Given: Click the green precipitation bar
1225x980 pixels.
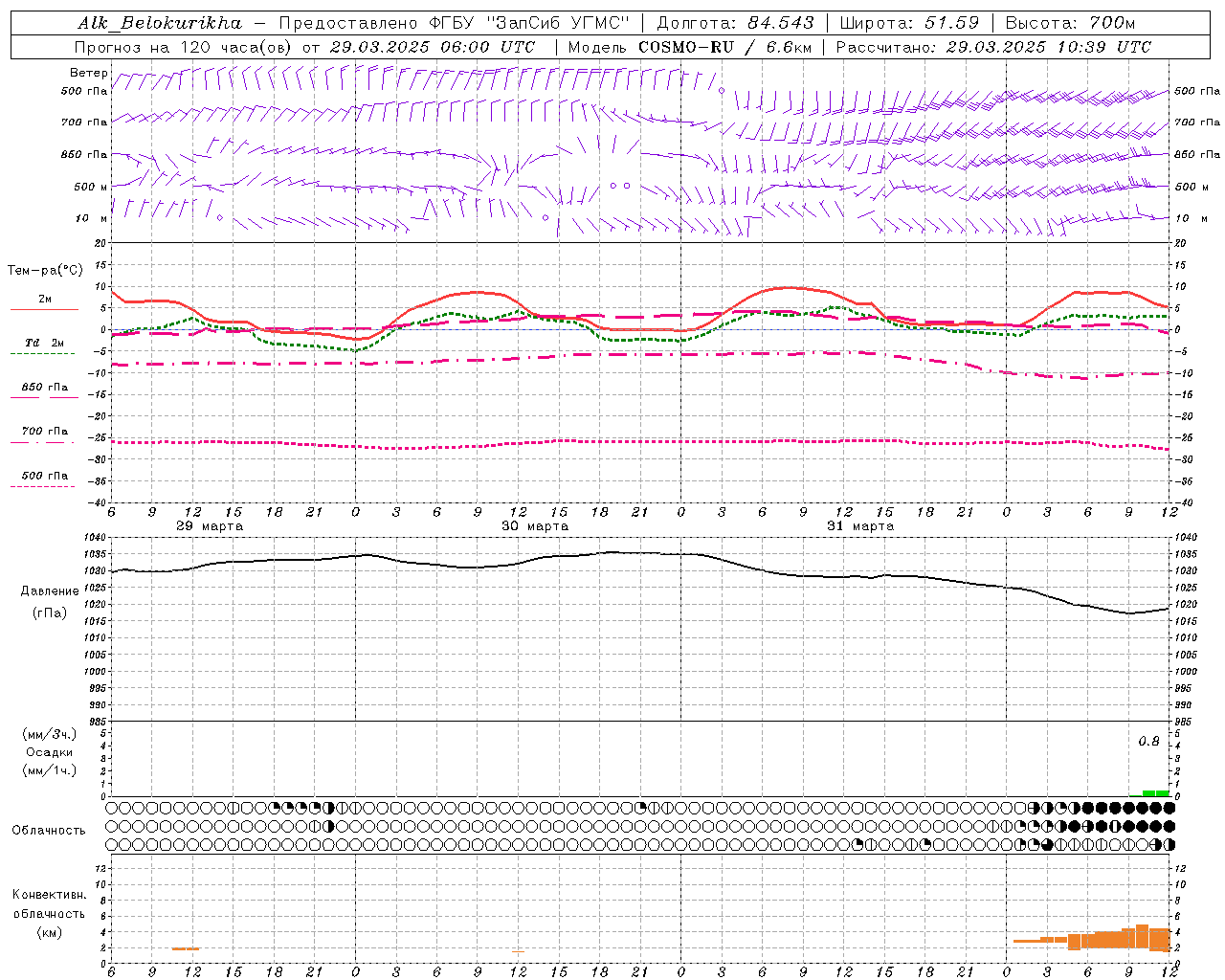Looking at the screenshot, I should point(1155,792).
